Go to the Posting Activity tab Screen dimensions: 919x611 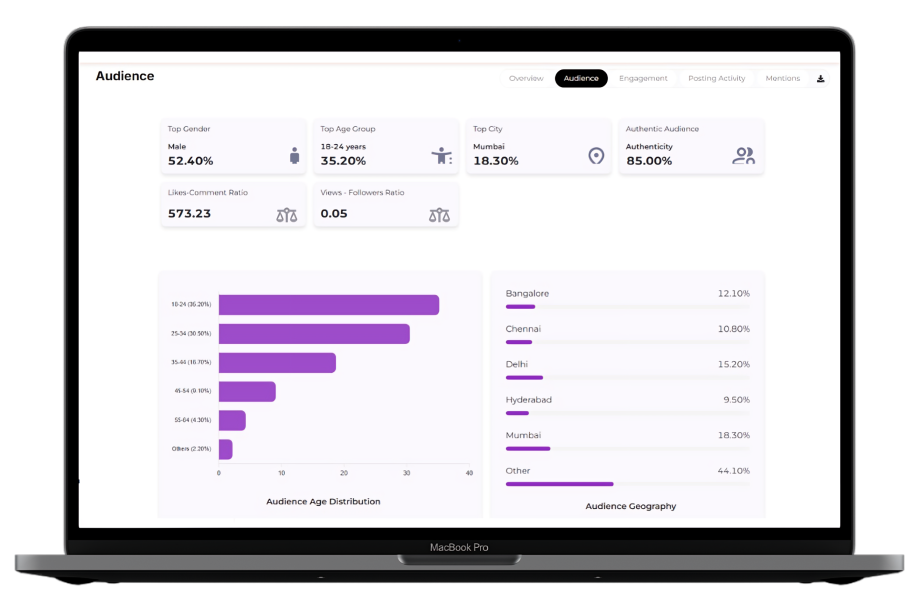click(x=716, y=78)
